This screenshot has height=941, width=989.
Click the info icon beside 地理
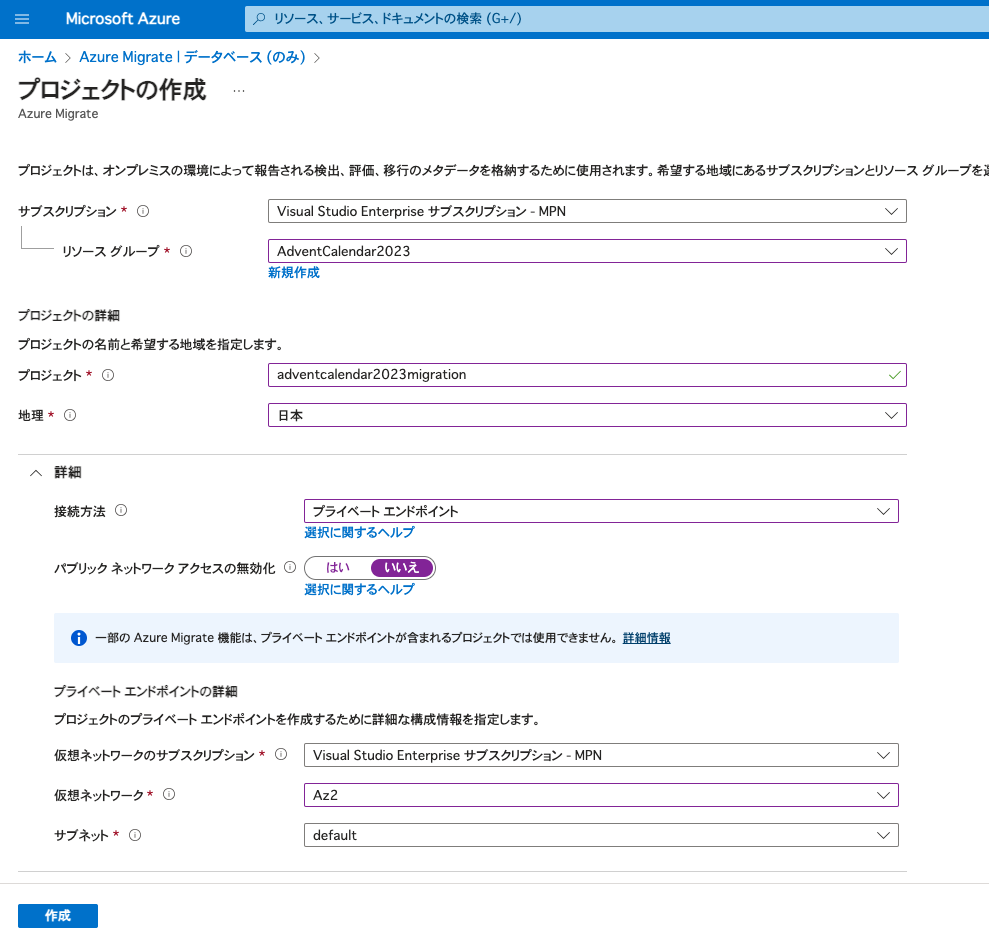pos(69,415)
